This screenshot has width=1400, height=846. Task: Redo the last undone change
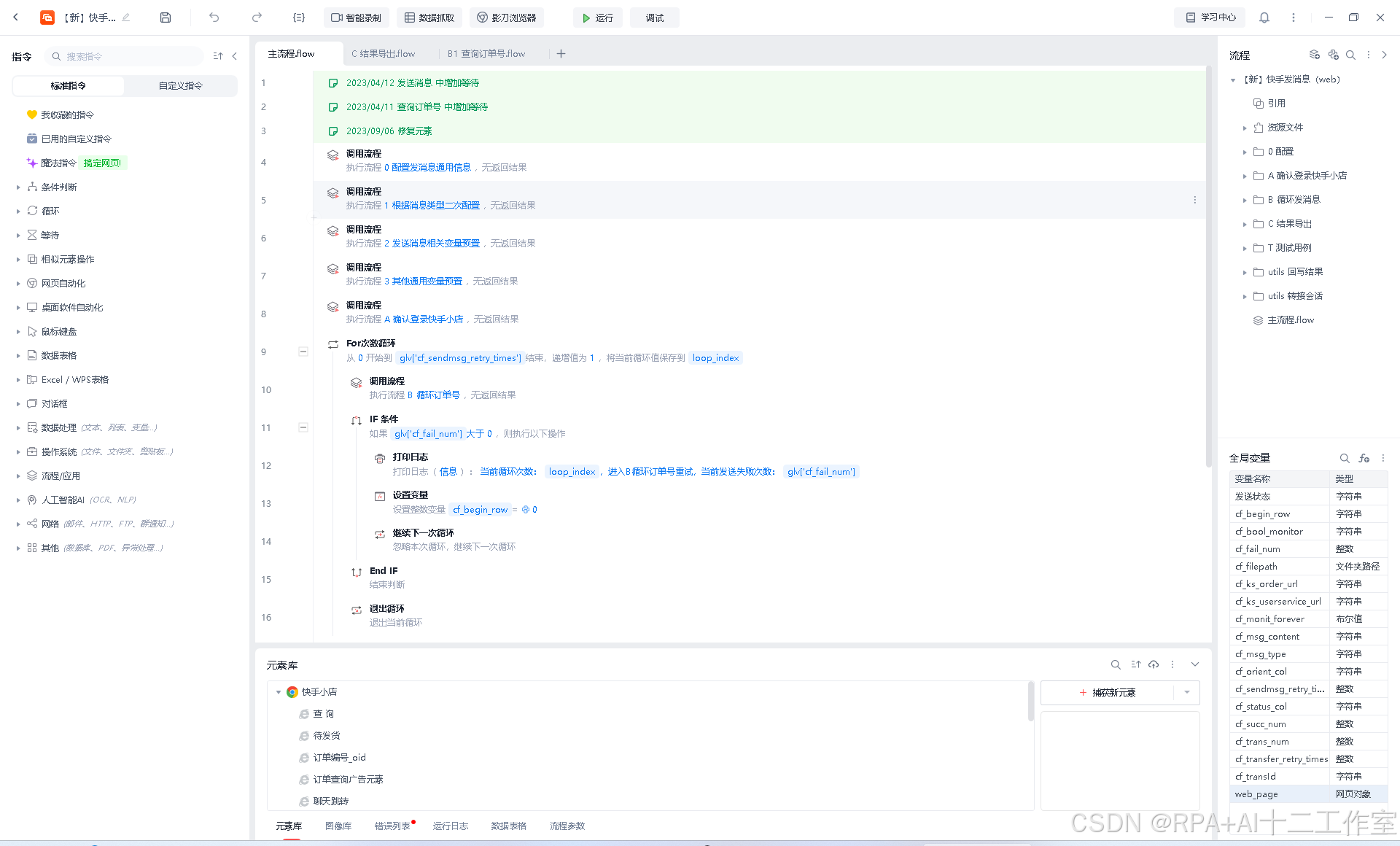coord(256,17)
